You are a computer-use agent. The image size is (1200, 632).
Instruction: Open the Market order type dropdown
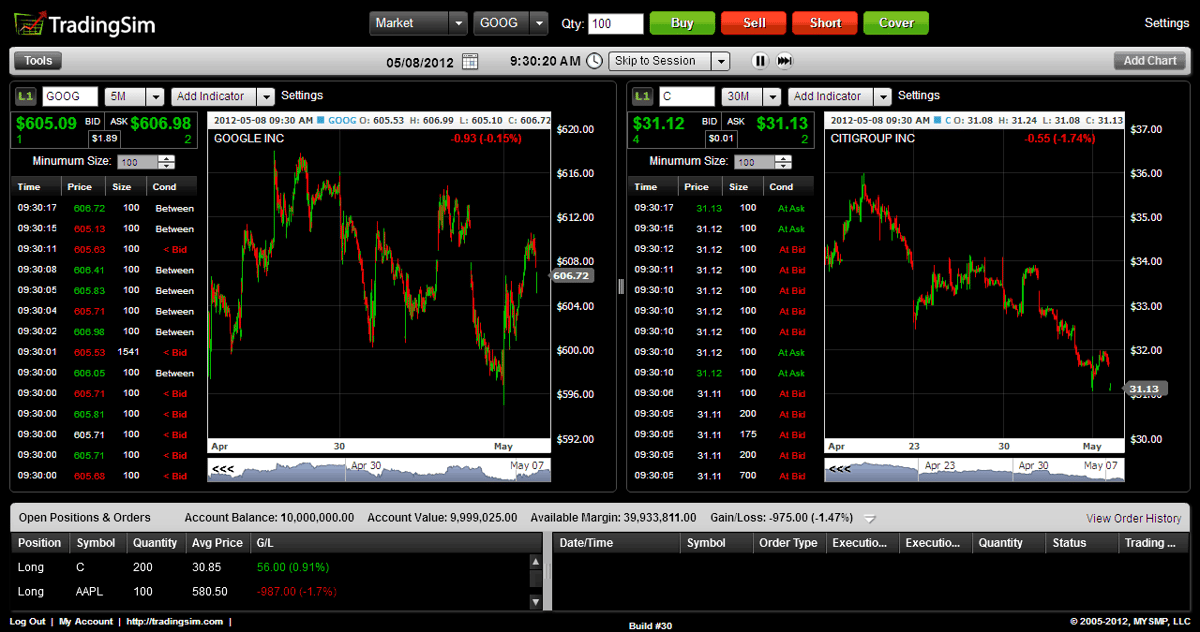tap(457, 22)
